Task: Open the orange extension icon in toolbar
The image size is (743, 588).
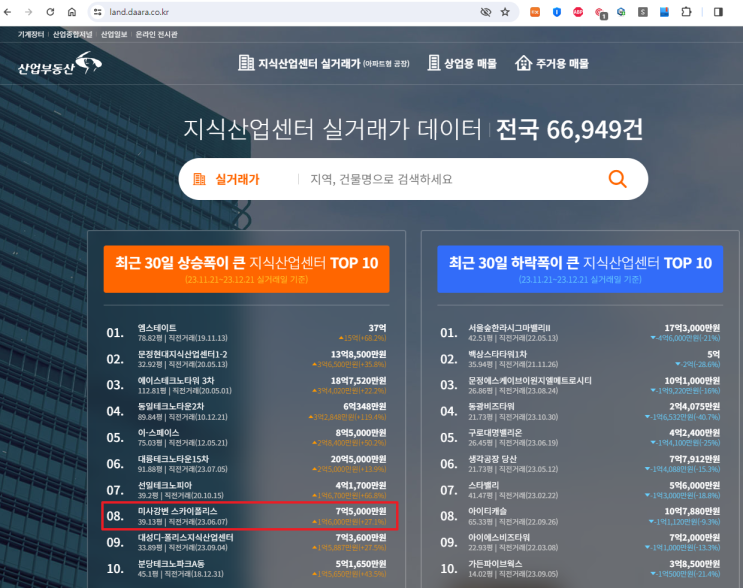Action: 535,12
